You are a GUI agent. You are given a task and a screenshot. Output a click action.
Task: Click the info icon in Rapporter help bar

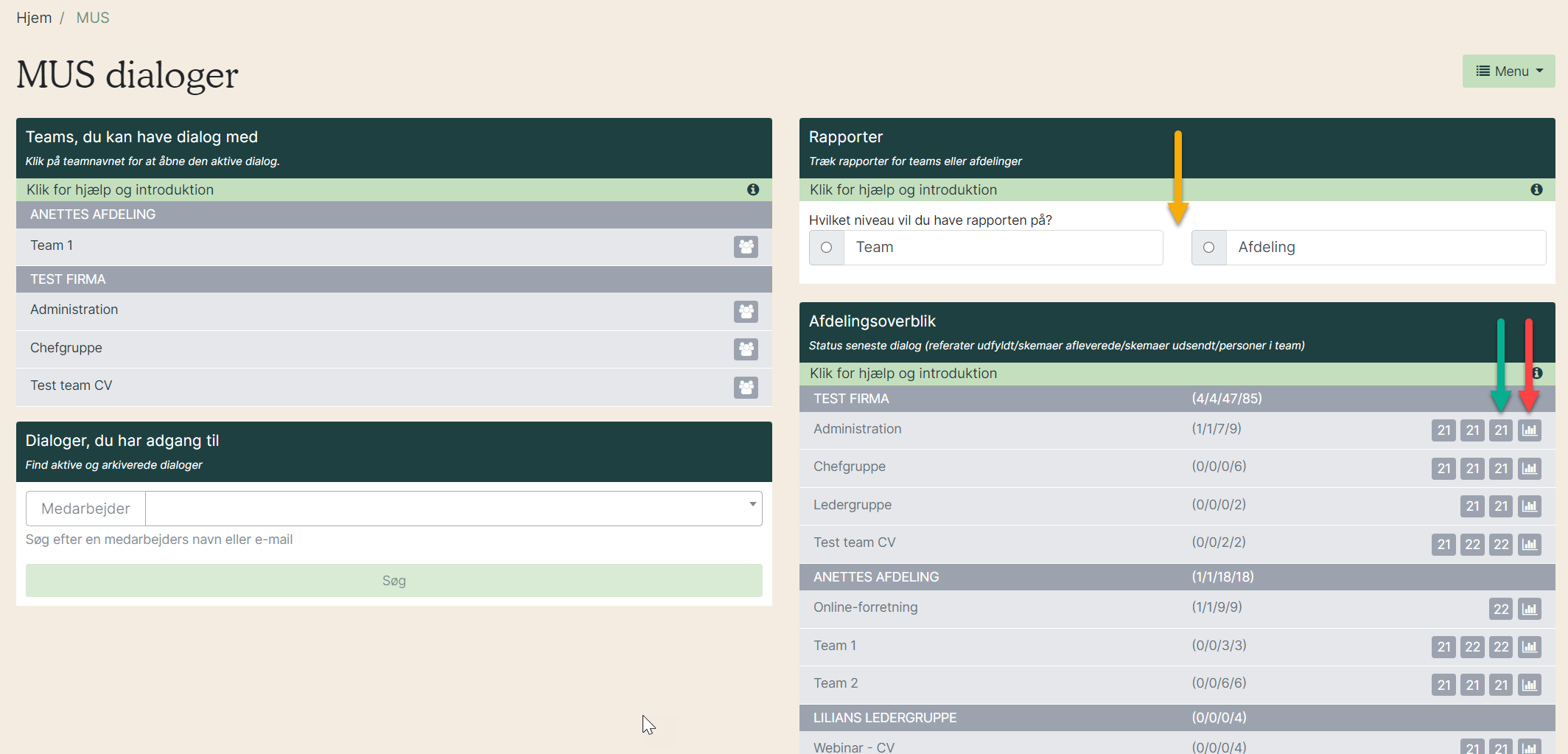click(x=1536, y=189)
